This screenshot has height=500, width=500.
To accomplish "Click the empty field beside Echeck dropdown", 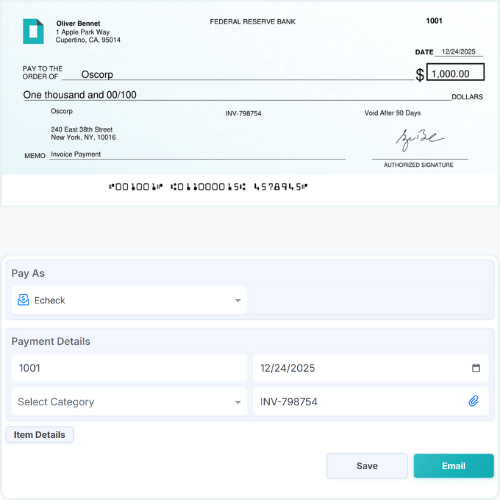I will pyautogui.click(x=371, y=300).
